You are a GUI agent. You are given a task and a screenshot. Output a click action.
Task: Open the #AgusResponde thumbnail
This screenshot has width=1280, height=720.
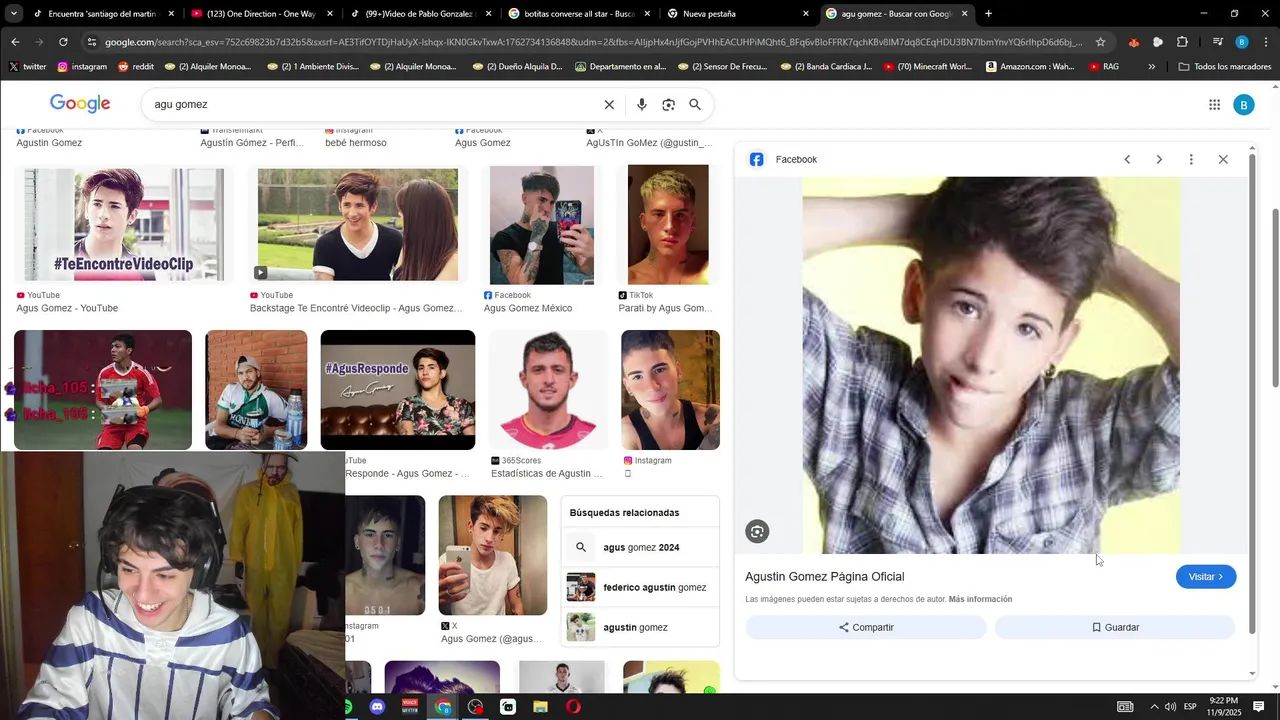(x=398, y=390)
